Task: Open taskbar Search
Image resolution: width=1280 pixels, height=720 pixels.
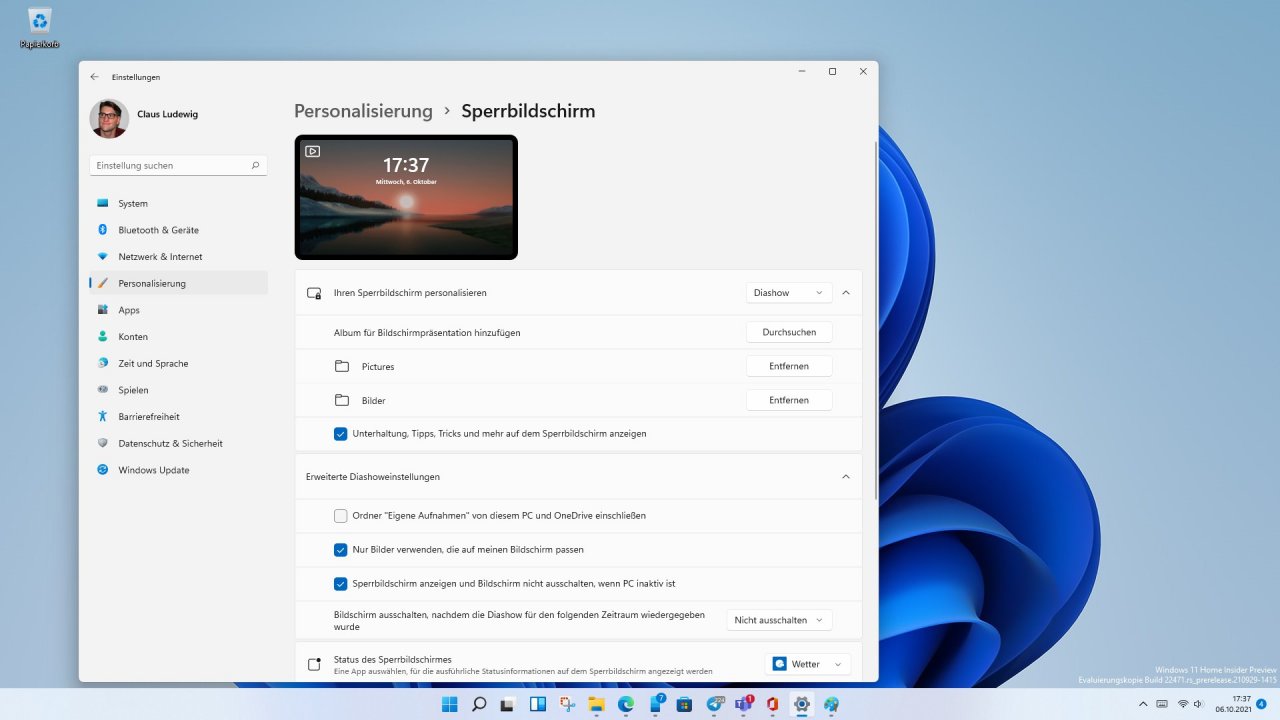Action: coord(479,704)
